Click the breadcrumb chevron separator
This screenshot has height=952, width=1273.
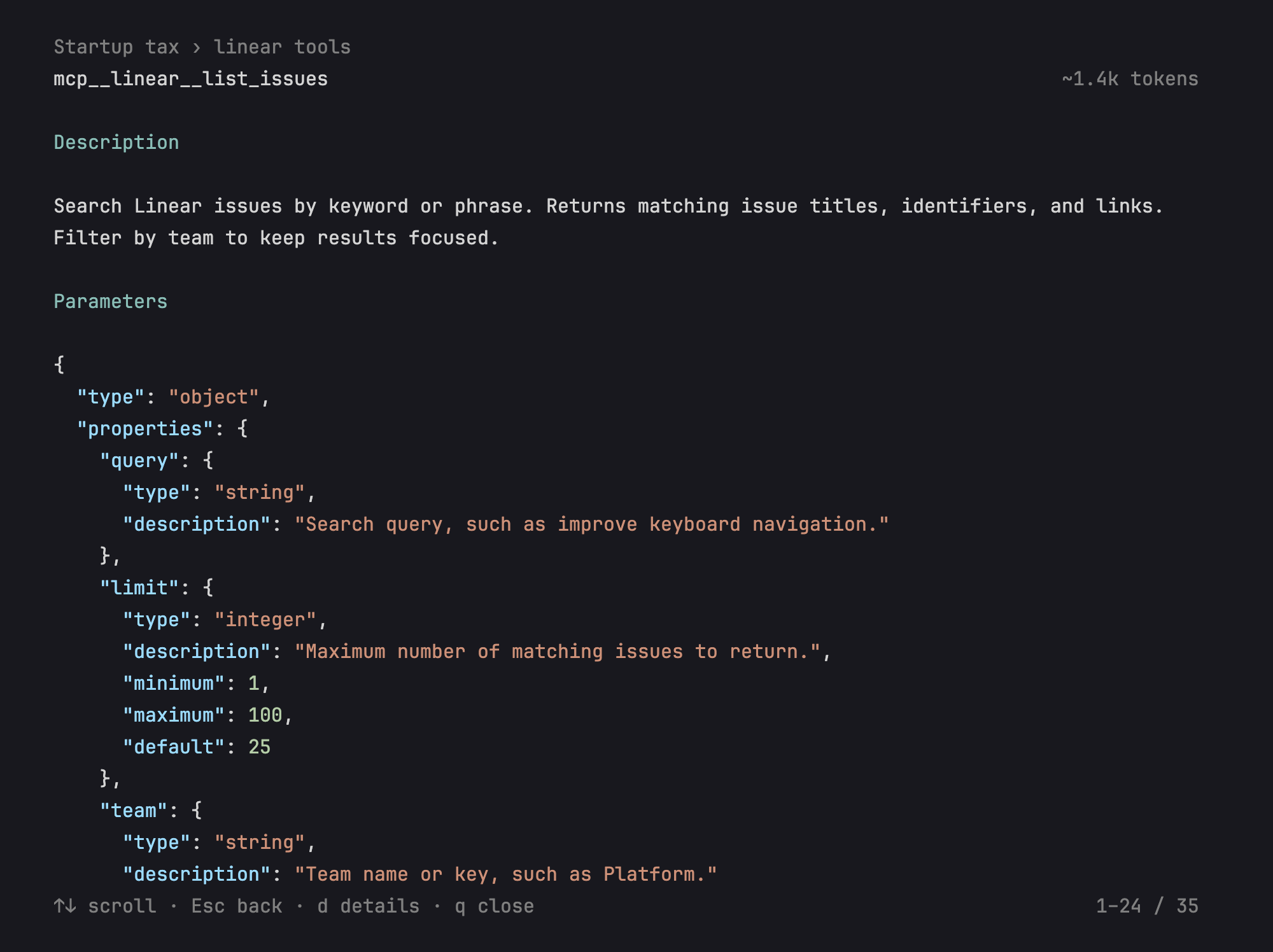pyautogui.click(x=197, y=48)
